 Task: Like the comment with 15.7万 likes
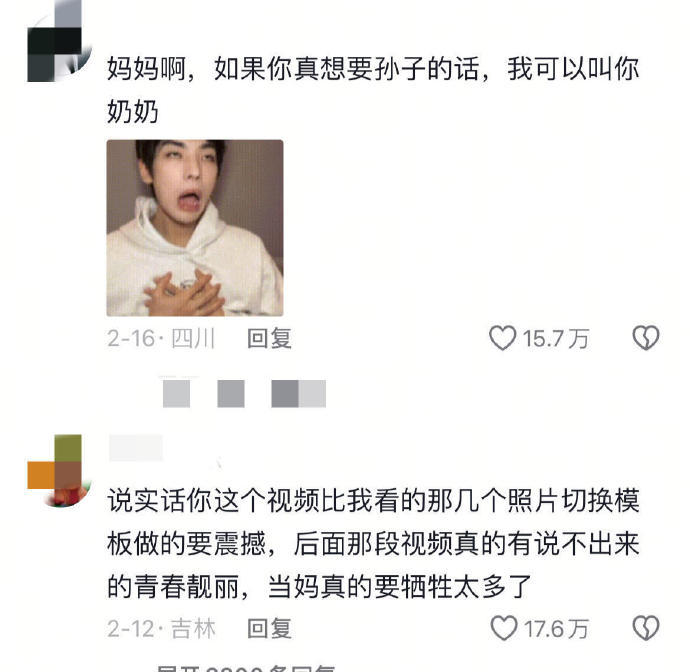tap(502, 338)
